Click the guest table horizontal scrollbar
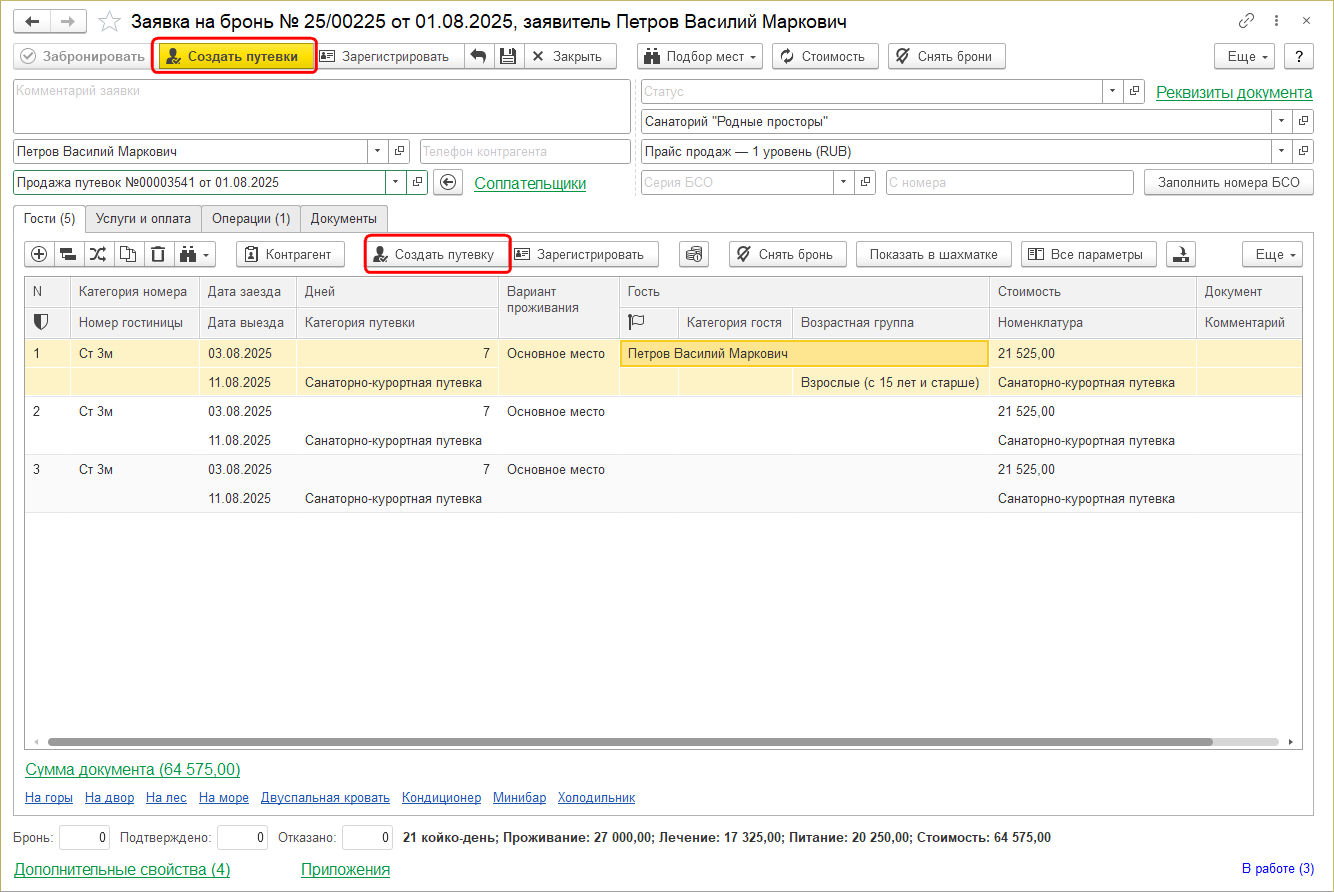 [x=630, y=743]
